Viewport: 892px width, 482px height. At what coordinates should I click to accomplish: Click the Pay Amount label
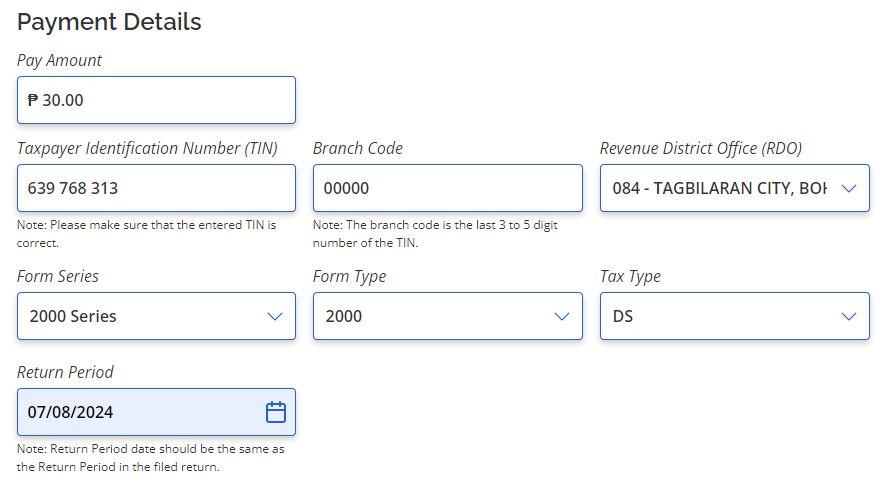point(59,60)
